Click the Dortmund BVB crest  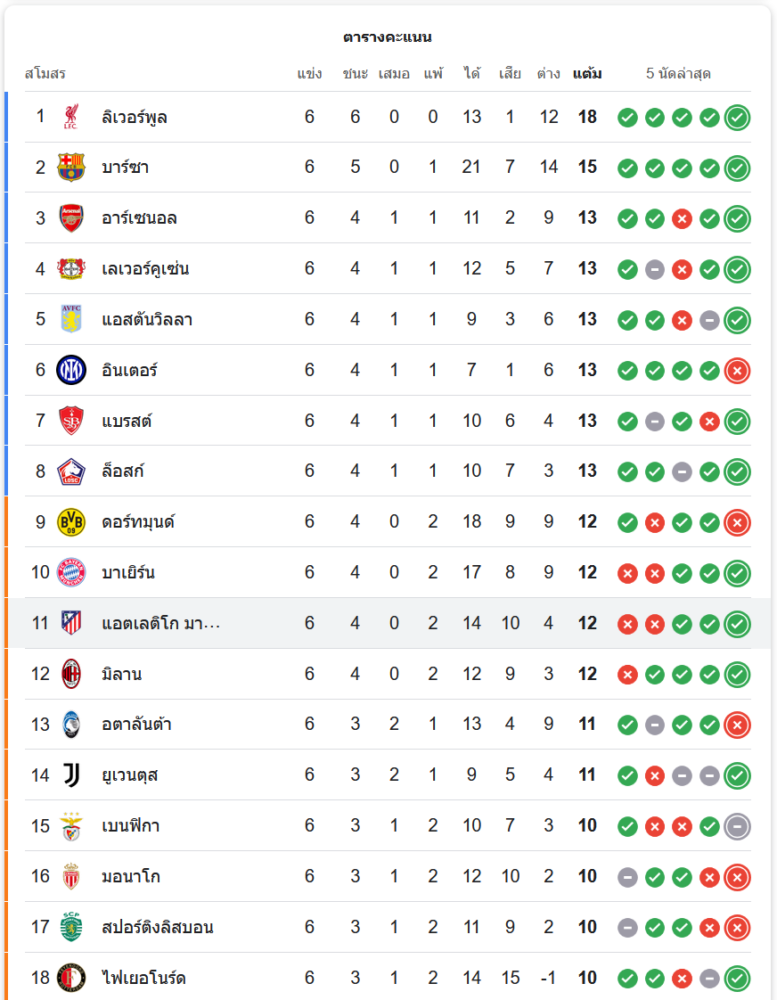coord(71,522)
